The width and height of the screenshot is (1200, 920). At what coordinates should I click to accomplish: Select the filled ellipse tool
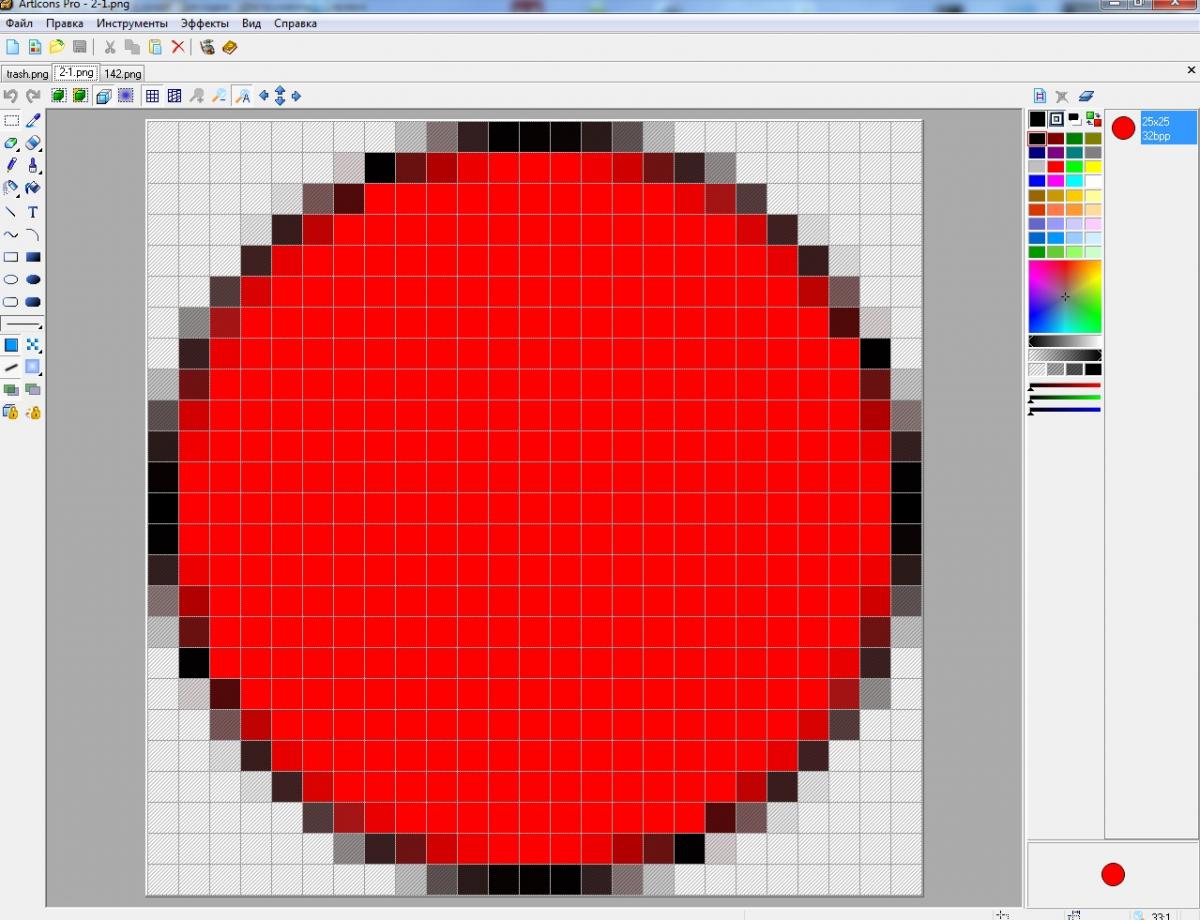(x=33, y=280)
